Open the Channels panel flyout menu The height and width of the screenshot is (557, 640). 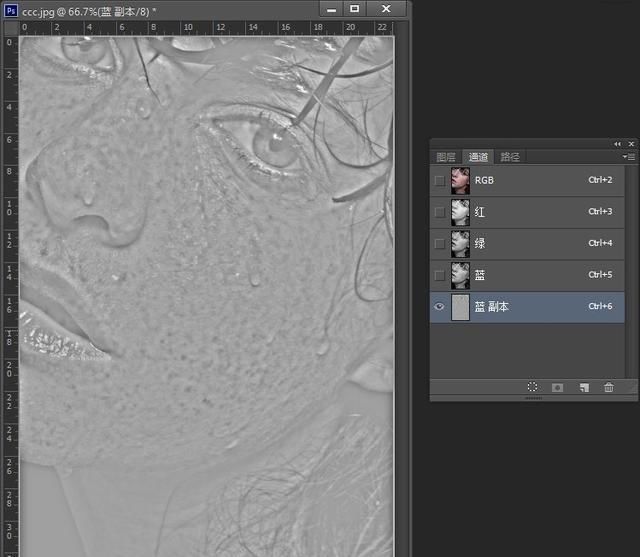629,157
